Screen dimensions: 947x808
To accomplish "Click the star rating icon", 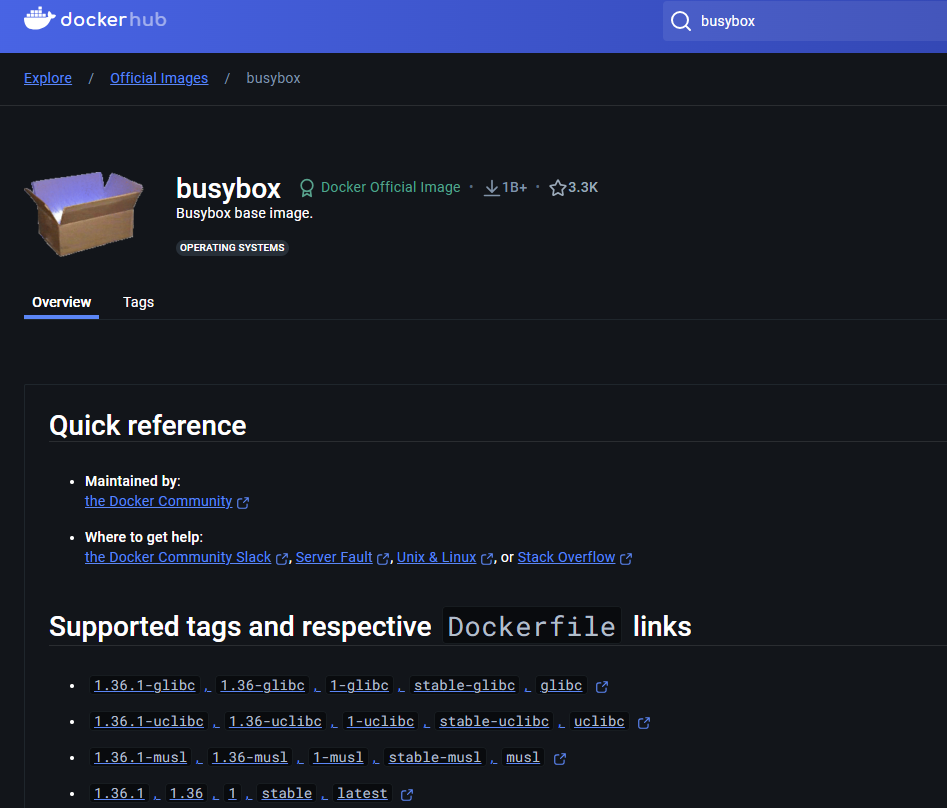I will (x=557, y=188).
